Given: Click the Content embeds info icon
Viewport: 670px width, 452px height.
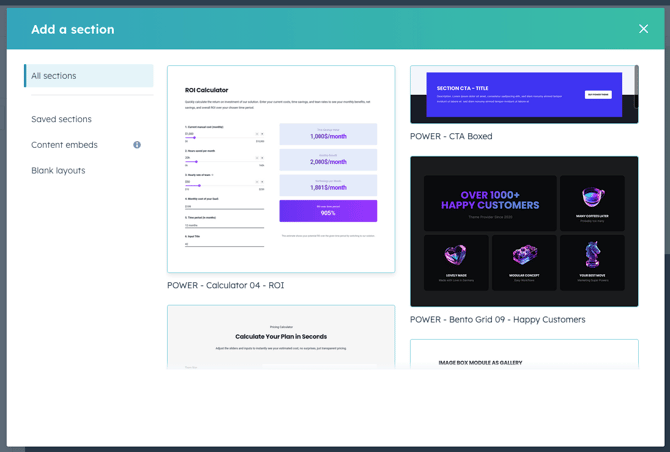Looking at the screenshot, I should coord(137,145).
